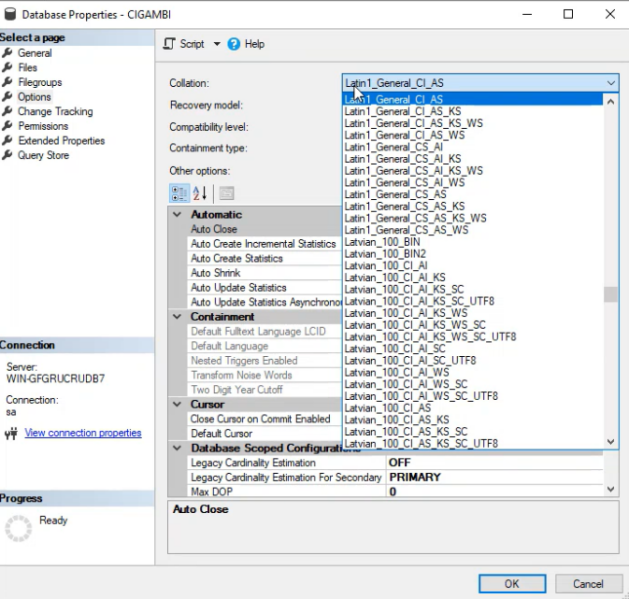Image resolution: width=629 pixels, height=599 pixels.
Task: Click the Cancel button
Action: click(588, 584)
